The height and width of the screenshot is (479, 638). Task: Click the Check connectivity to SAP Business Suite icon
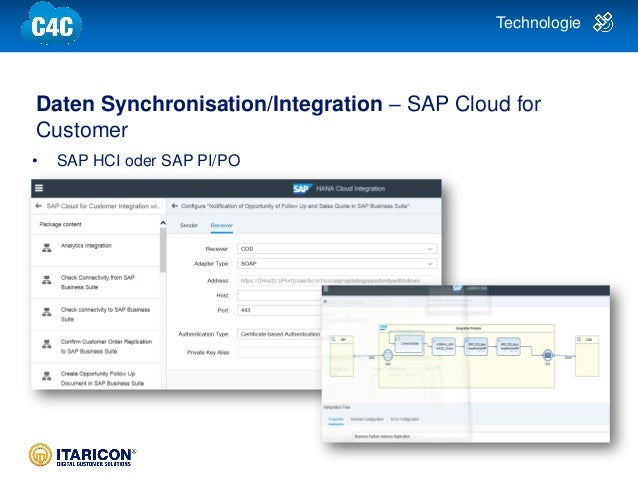(x=47, y=312)
